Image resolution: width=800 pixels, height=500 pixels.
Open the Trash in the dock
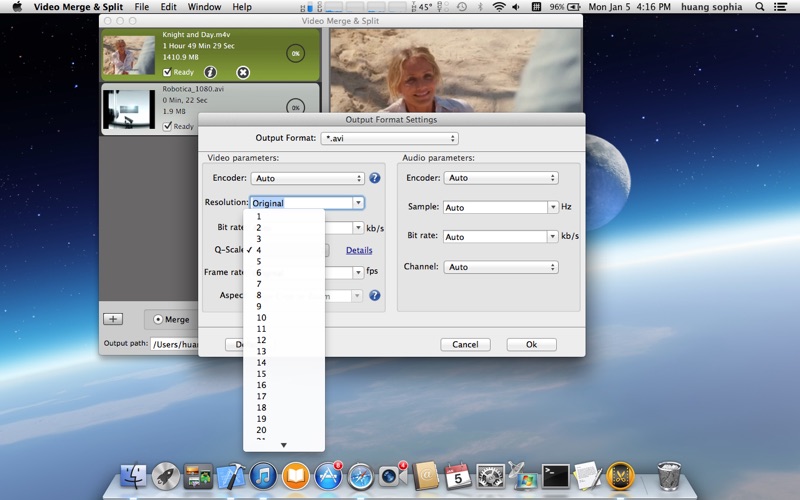point(669,476)
